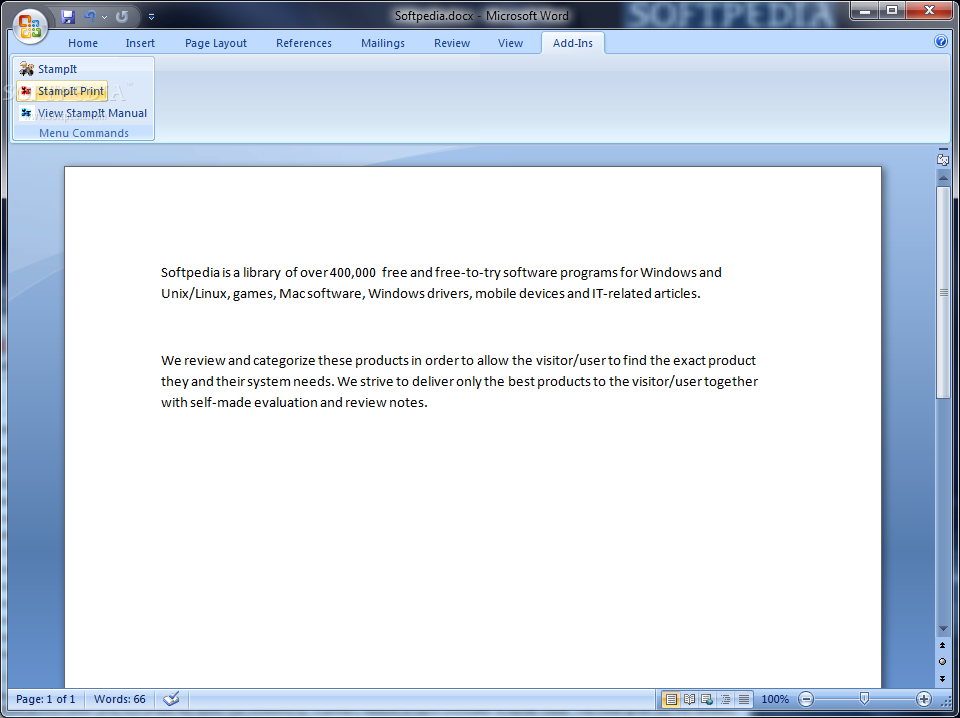Open the Office Button menu
This screenshot has width=960, height=718.
coord(30,27)
